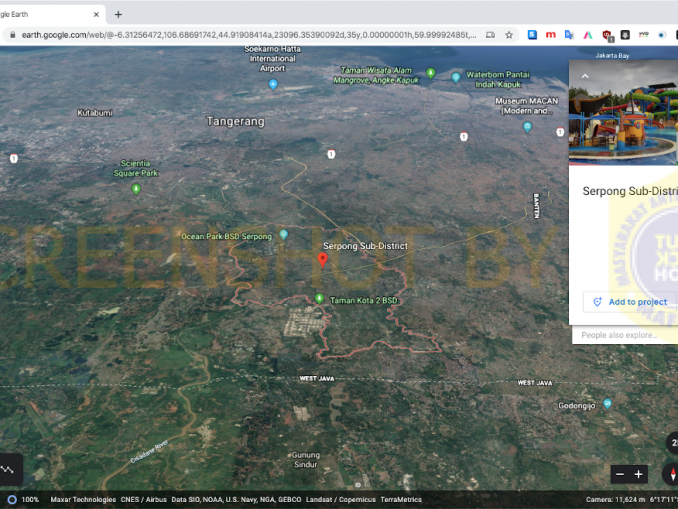Click the Serpong Sub-District card title
Image resolution: width=678 pixels, height=509 pixels.
pyautogui.click(x=630, y=191)
